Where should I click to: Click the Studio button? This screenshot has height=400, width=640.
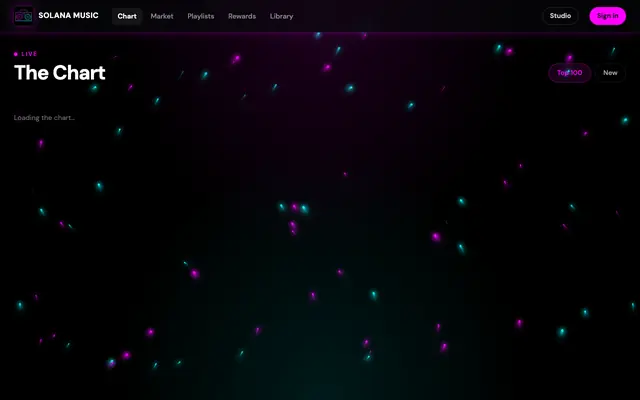click(x=560, y=16)
